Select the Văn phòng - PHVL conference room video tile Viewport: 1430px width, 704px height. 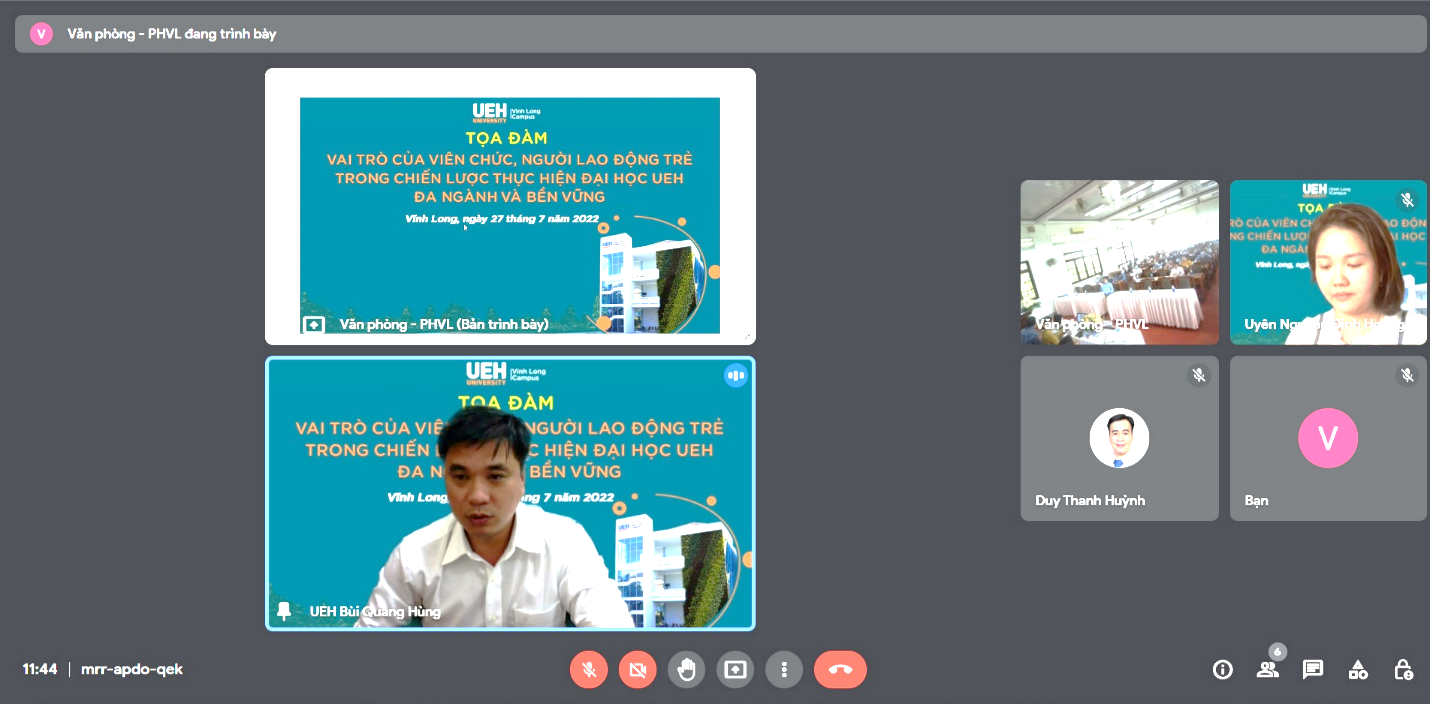(1120, 262)
